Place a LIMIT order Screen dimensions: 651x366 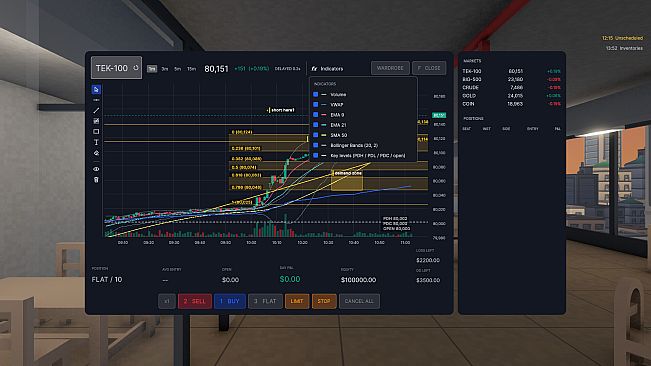tap(297, 301)
